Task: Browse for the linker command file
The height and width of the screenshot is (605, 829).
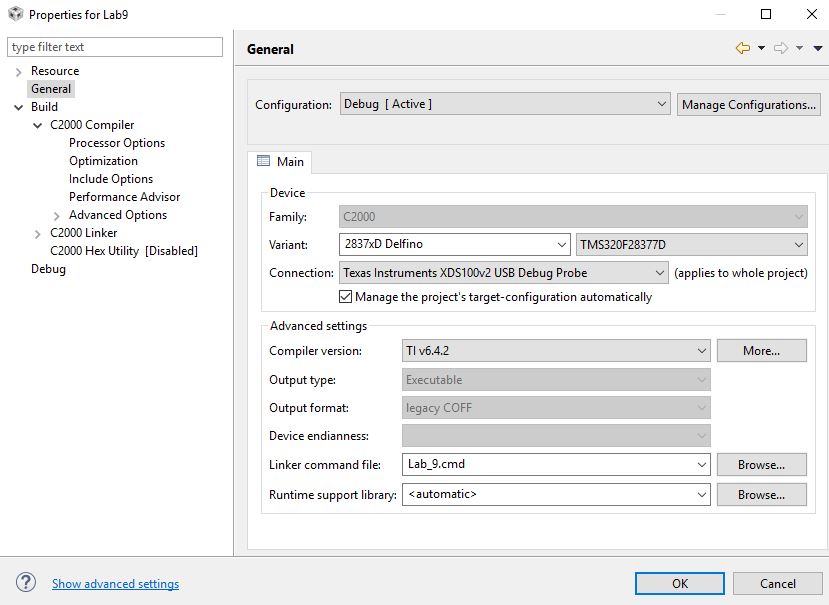Action: click(x=761, y=465)
